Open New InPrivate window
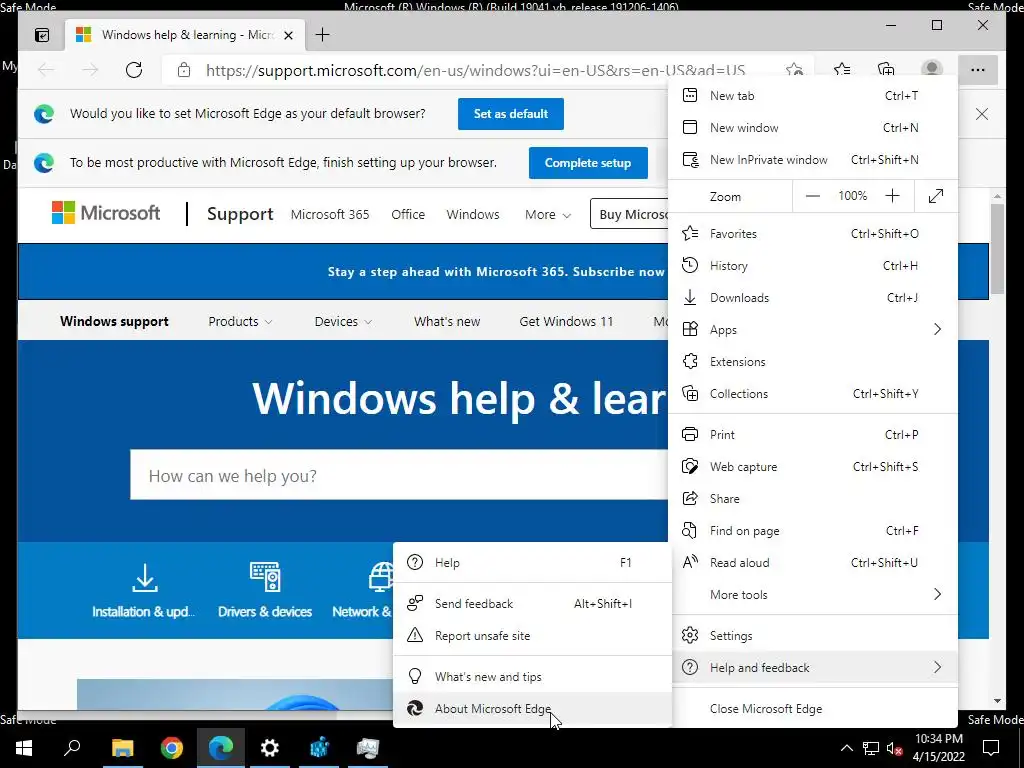Viewport: 1024px width, 768px height. click(x=813, y=160)
